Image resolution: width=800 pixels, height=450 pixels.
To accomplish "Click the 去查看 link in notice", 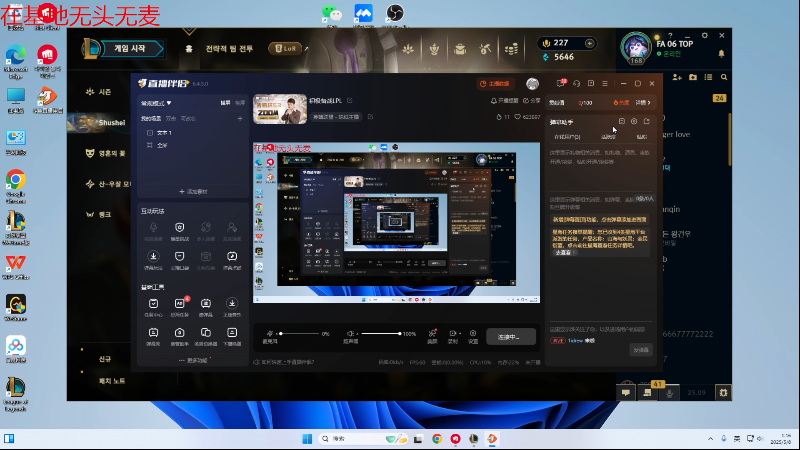I will point(564,253).
